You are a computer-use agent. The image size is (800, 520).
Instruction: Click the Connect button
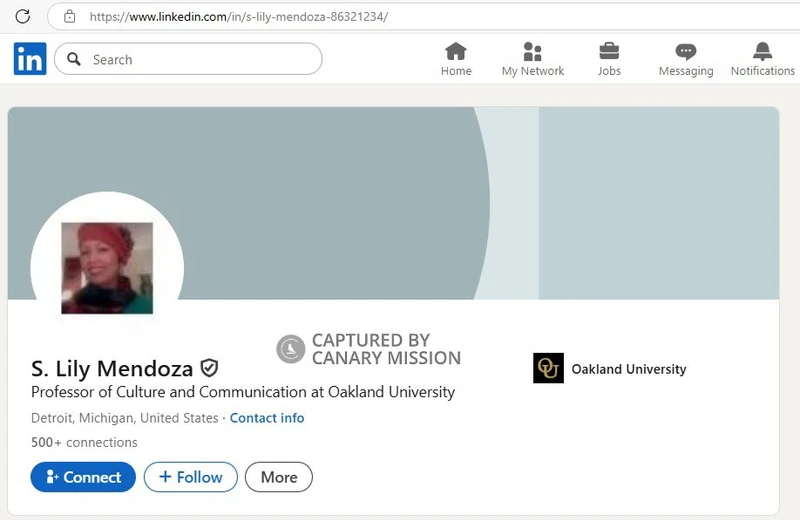[82, 477]
